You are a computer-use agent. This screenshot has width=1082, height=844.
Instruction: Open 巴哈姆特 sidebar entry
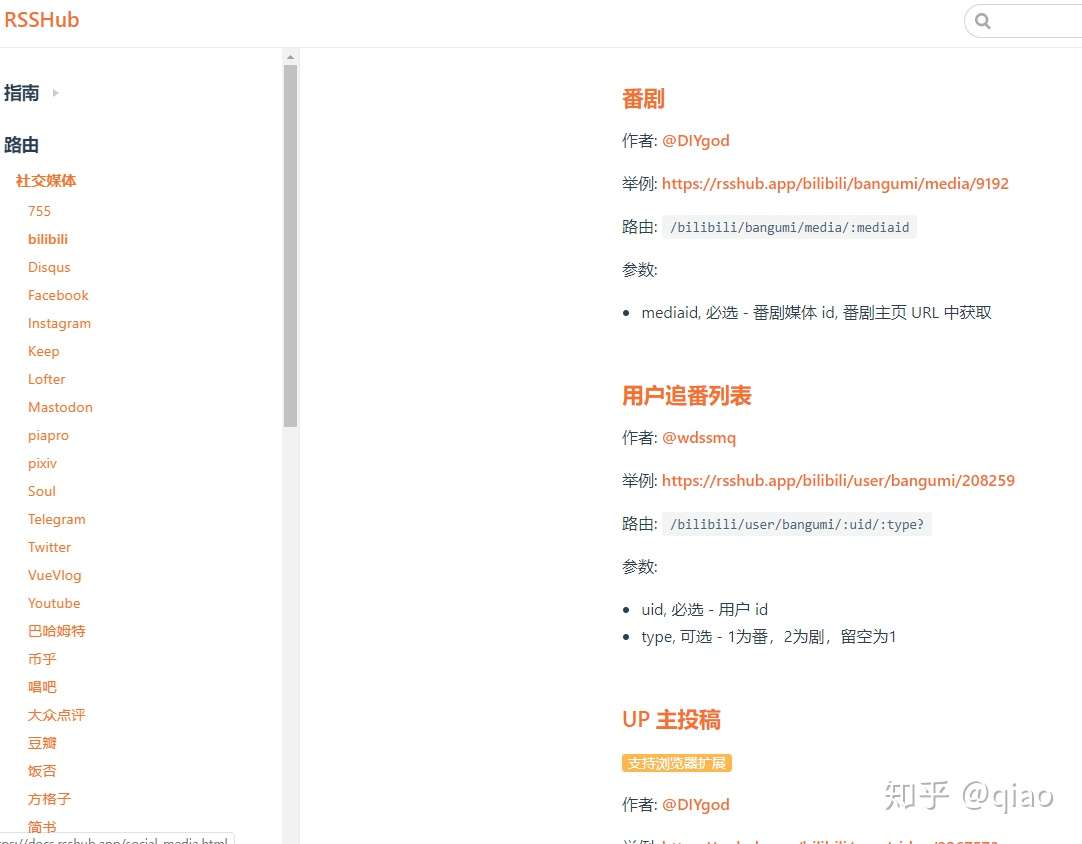(57, 631)
